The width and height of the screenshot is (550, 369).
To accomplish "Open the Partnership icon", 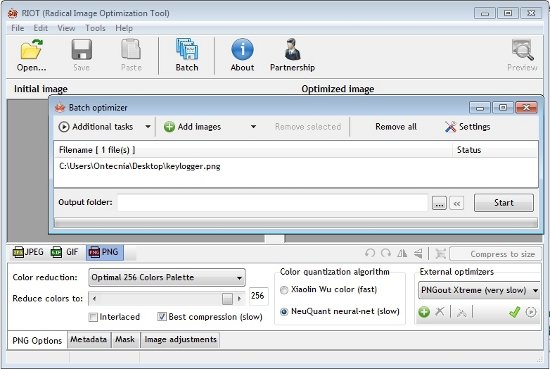I will [x=292, y=49].
